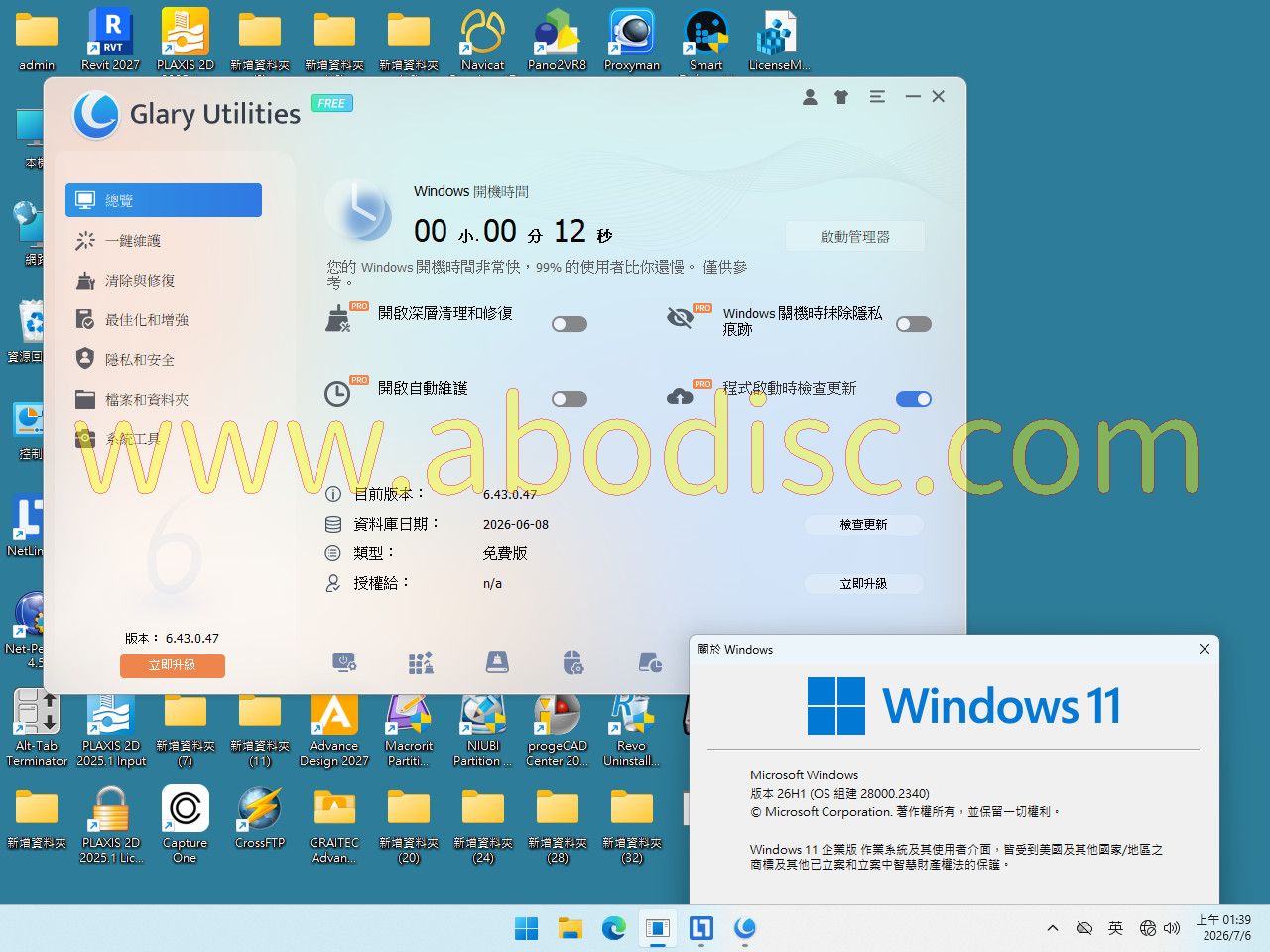Viewport: 1270px width, 952px height.
Task: Select the Navicat desktop shortcut
Action: coord(483,40)
